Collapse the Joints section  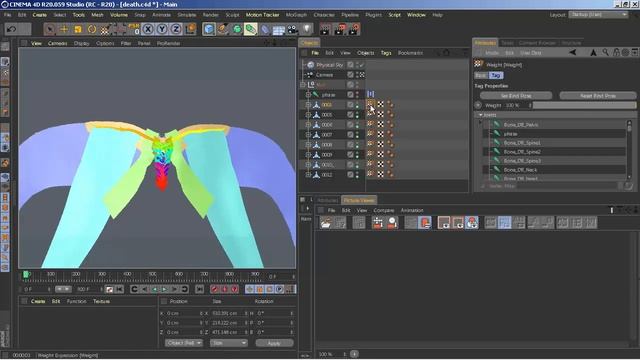tap(481, 115)
